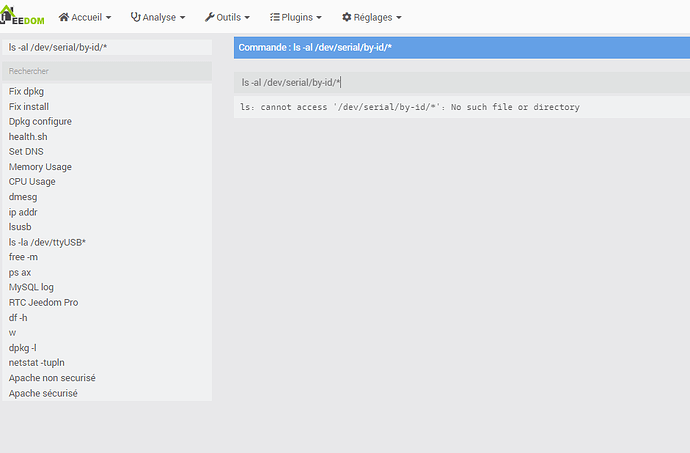Click the Jeedom logo
The width and height of the screenshot is (690, 453).
coord(22,15)
